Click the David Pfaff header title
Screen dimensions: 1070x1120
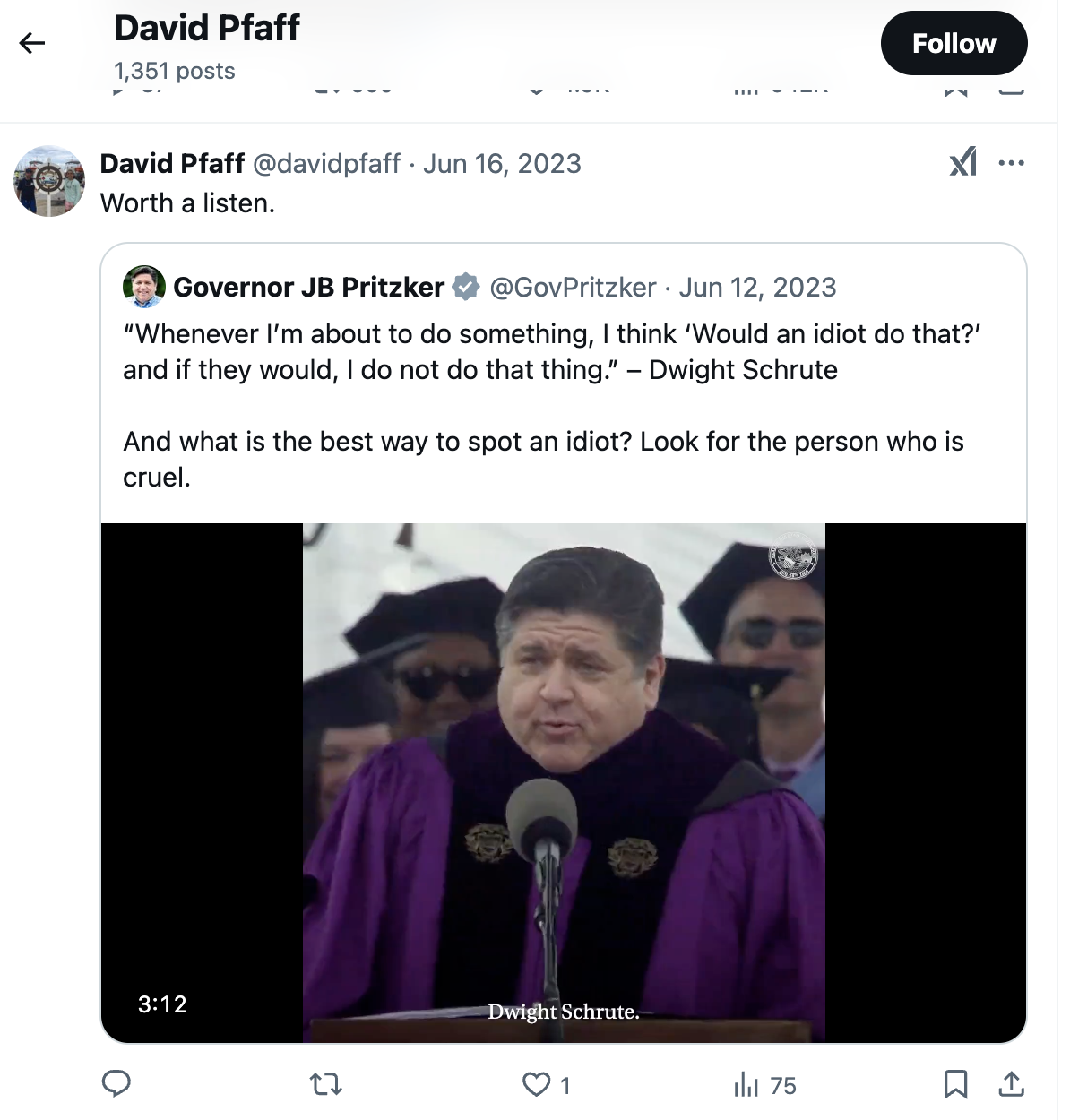click(x=207, y=28)
